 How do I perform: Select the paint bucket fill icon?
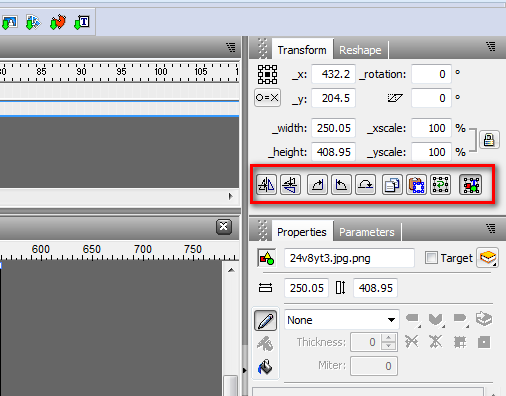click(x=265, y=367)
